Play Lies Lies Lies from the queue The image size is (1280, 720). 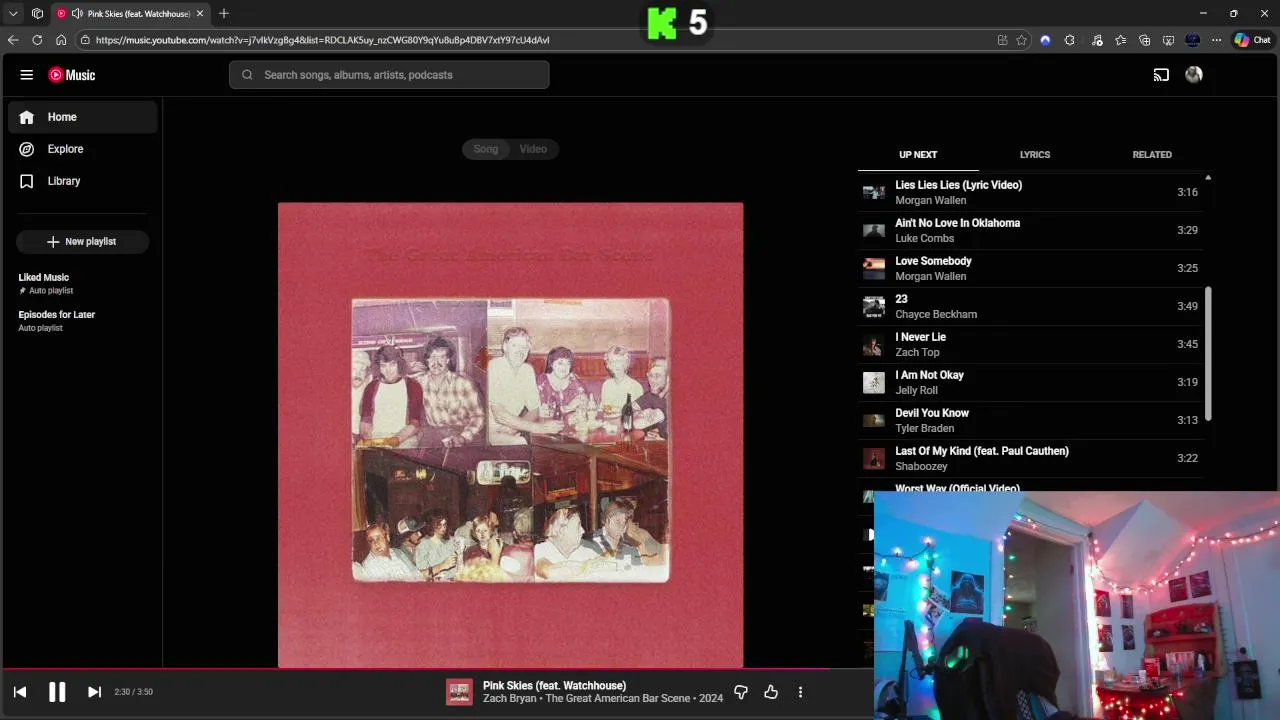pyautogui.click(x=1030, y=192)
